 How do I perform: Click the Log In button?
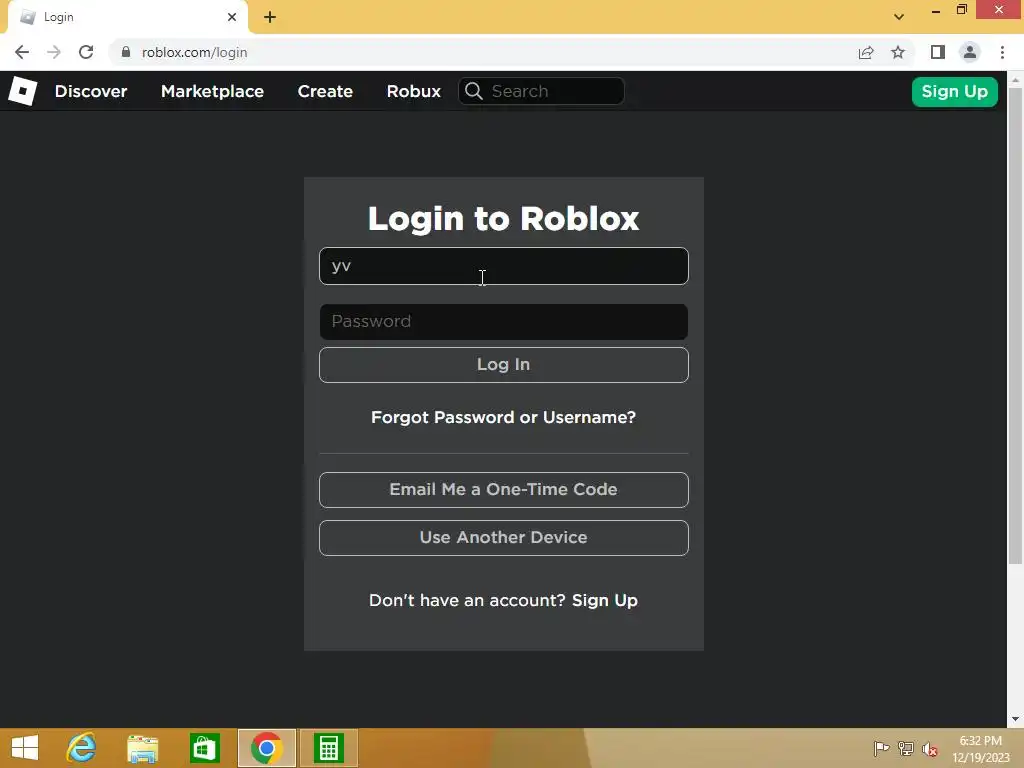tap(504, 364)
